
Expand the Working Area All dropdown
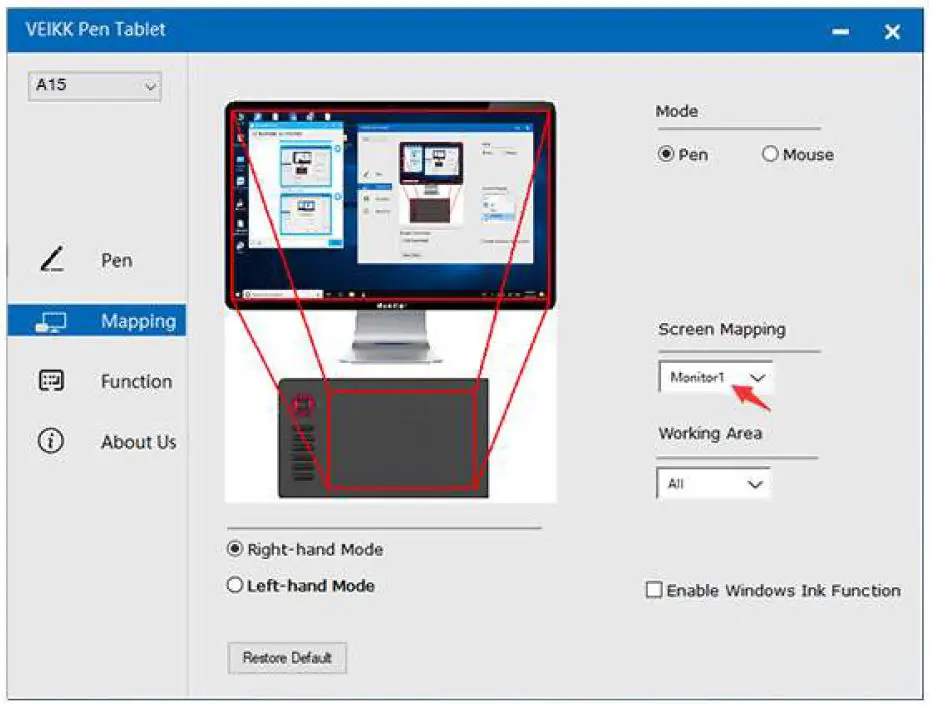(x=713, y=483)
